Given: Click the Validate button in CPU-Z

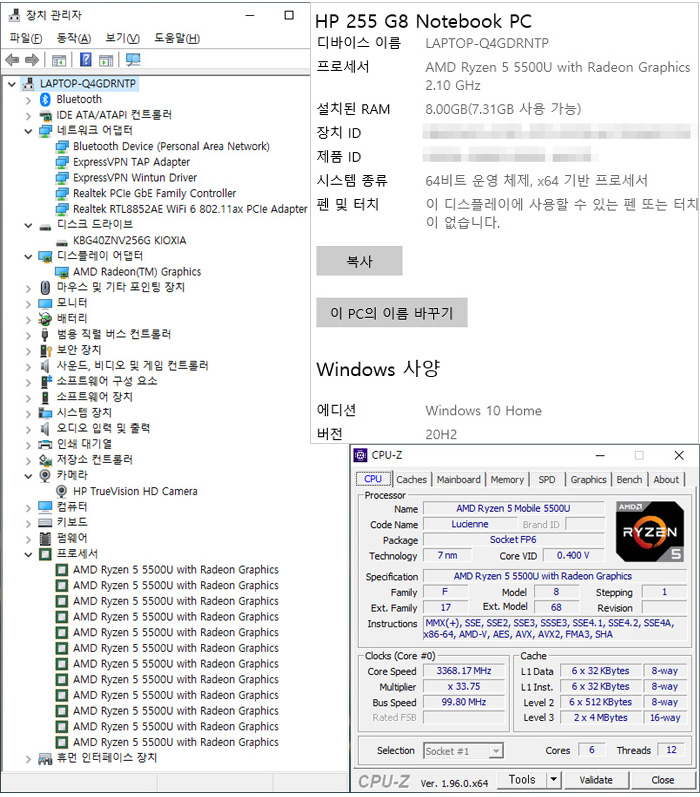Looking at the screenshot, I should click(x=596, y=780).
